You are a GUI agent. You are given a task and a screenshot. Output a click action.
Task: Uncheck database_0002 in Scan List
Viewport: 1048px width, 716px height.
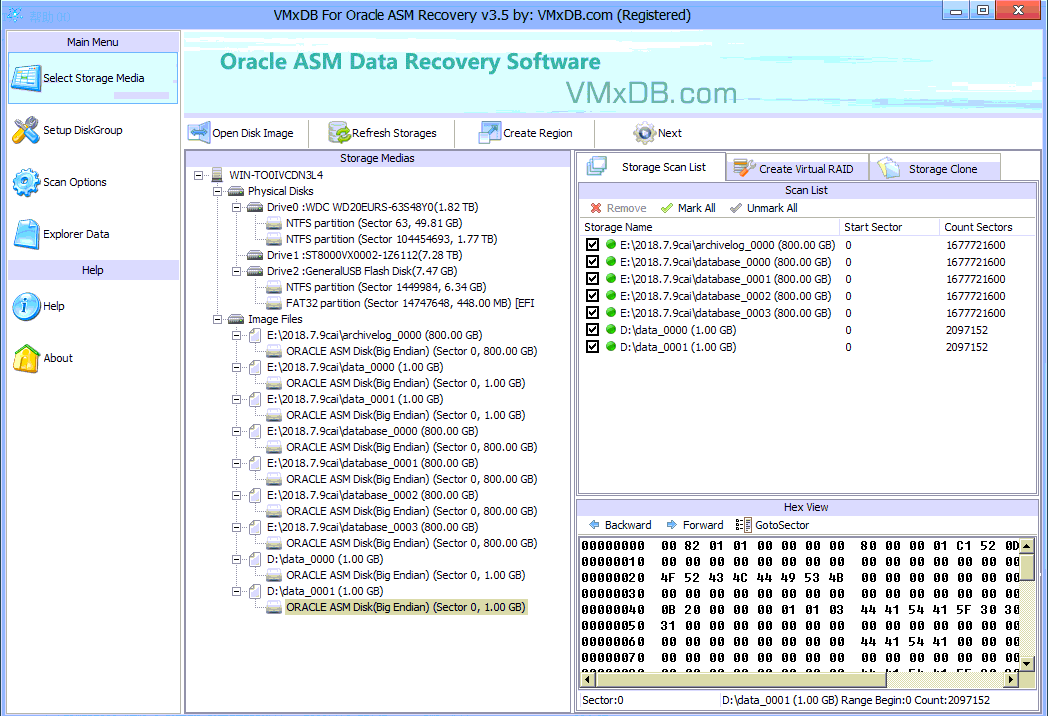(x=592, y=295)
